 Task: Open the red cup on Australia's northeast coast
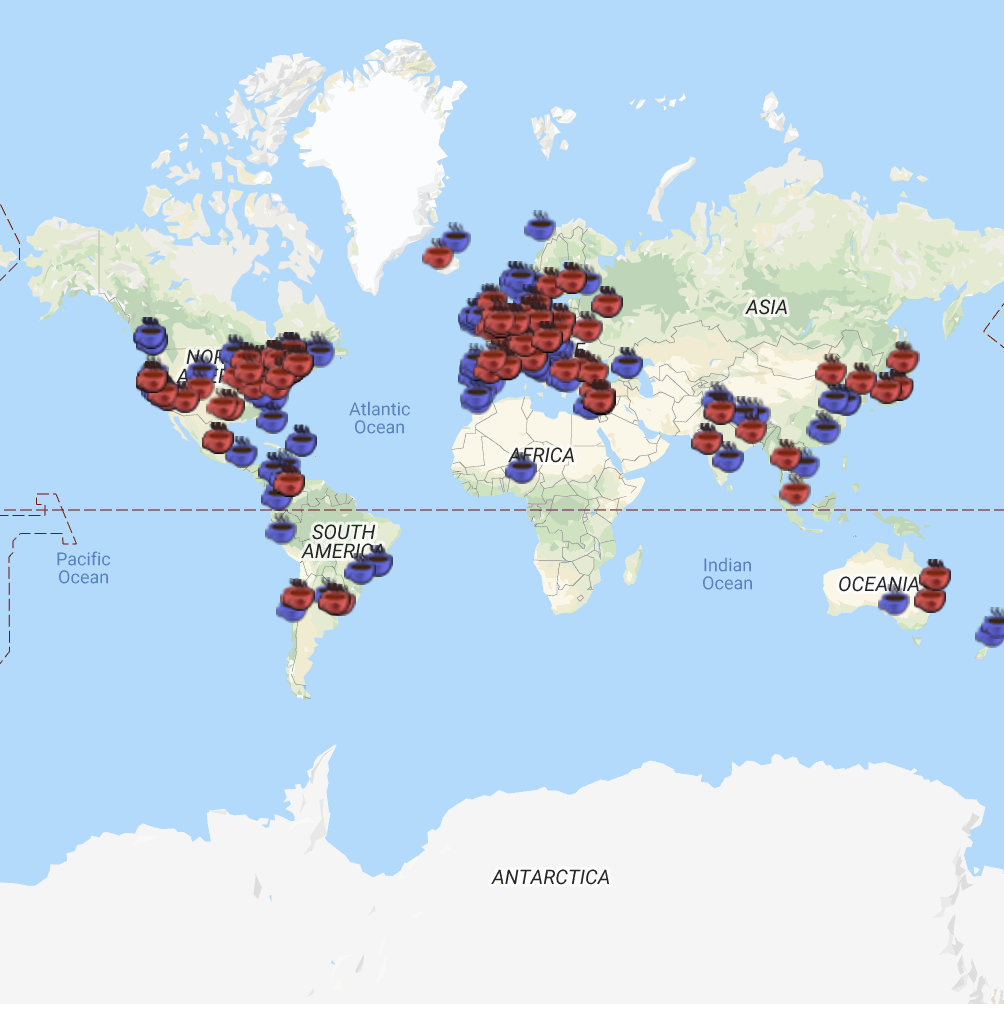pyautogui.click(x=935, y=576)
